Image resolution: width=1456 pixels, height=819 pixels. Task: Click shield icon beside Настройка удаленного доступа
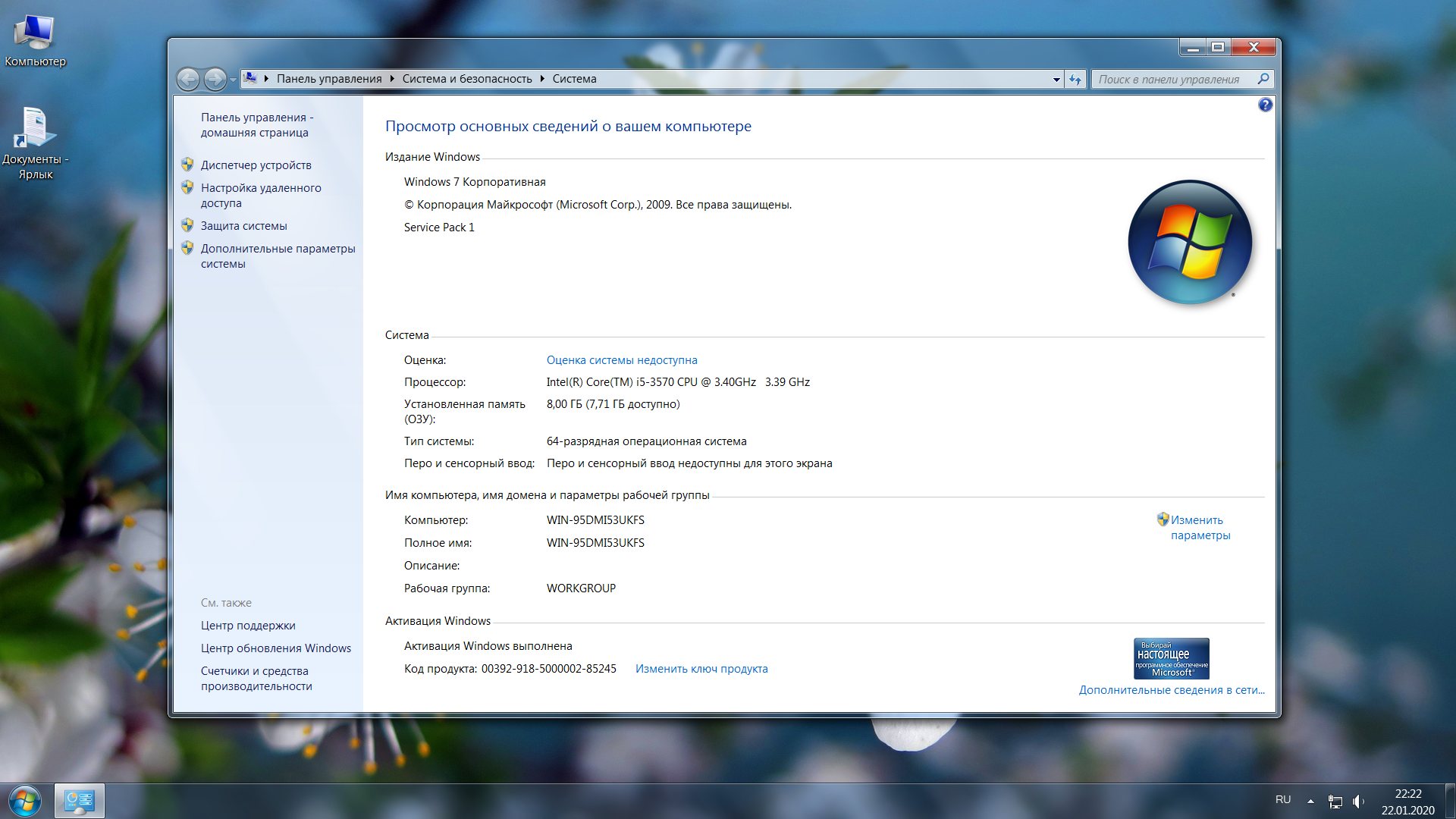coord(187,187)
